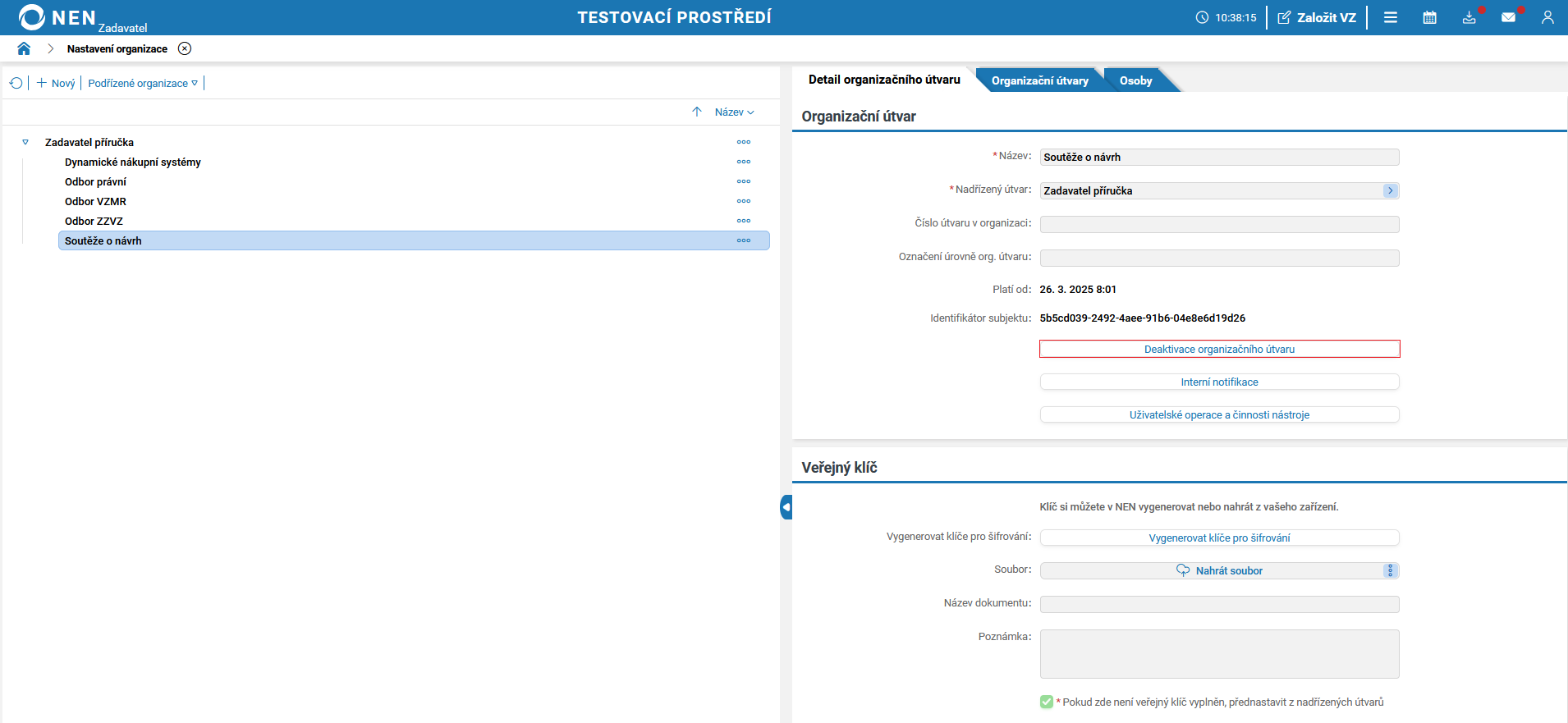Collapse the left panel with splitter handle
Screen dimensions: 1568x723
786,507
